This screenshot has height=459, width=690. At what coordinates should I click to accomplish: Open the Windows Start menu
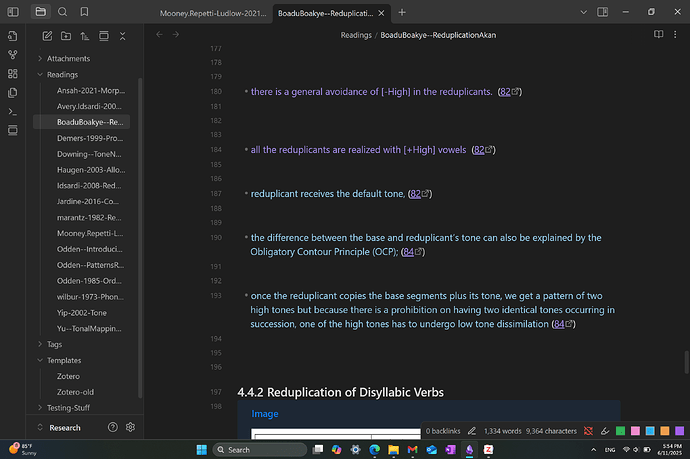[x=202, y=449]
